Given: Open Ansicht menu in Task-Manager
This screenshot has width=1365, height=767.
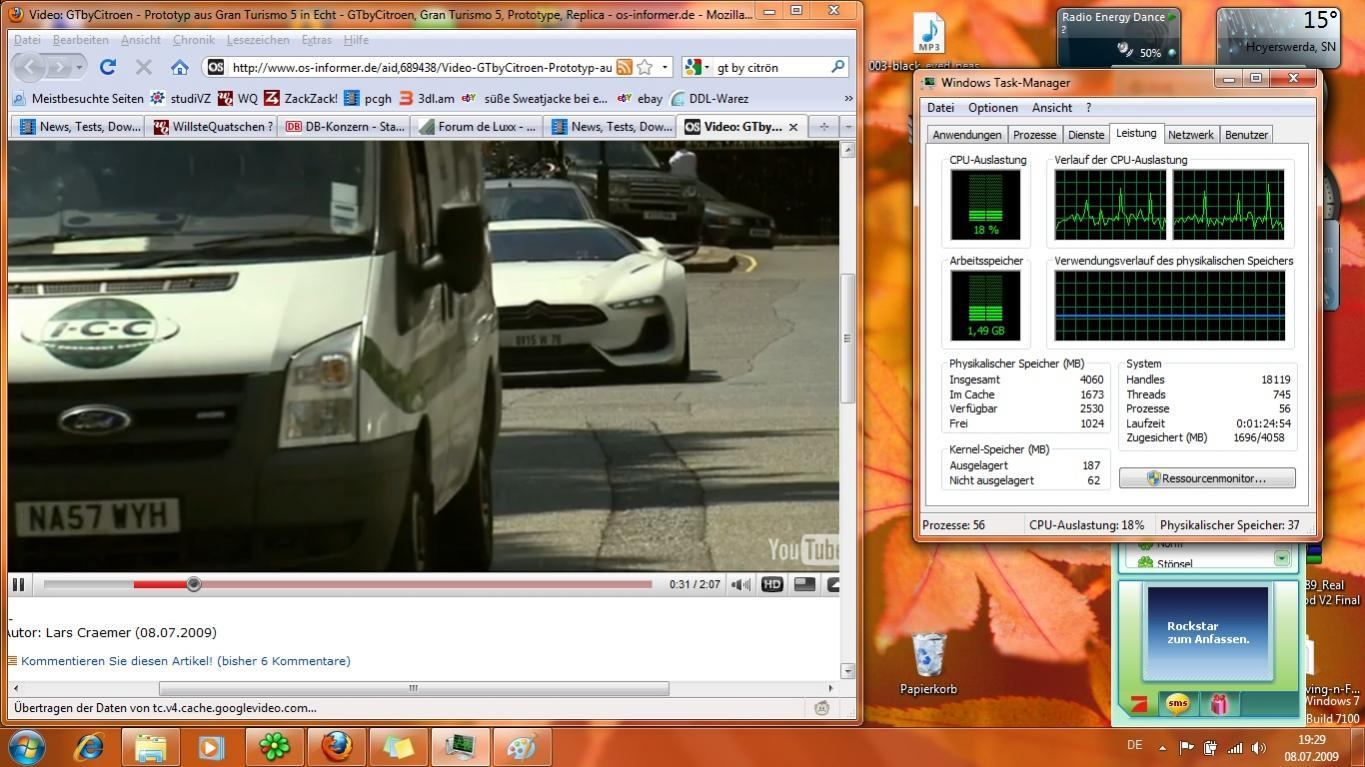Looking at the screenshot, I should [x=1052, y=108].
